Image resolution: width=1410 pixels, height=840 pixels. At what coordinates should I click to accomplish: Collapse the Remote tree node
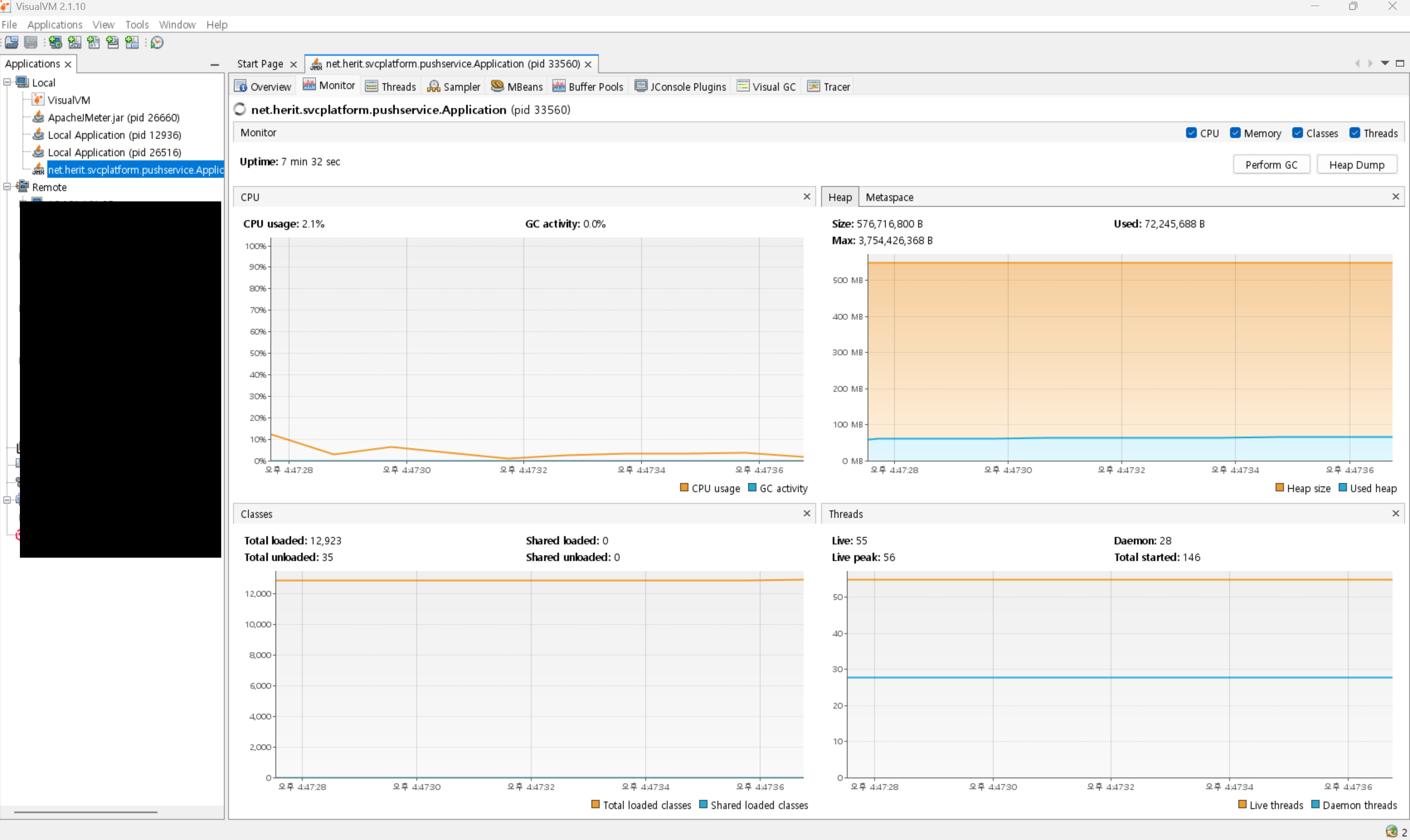pyautogui.click(x=7, y=187)
